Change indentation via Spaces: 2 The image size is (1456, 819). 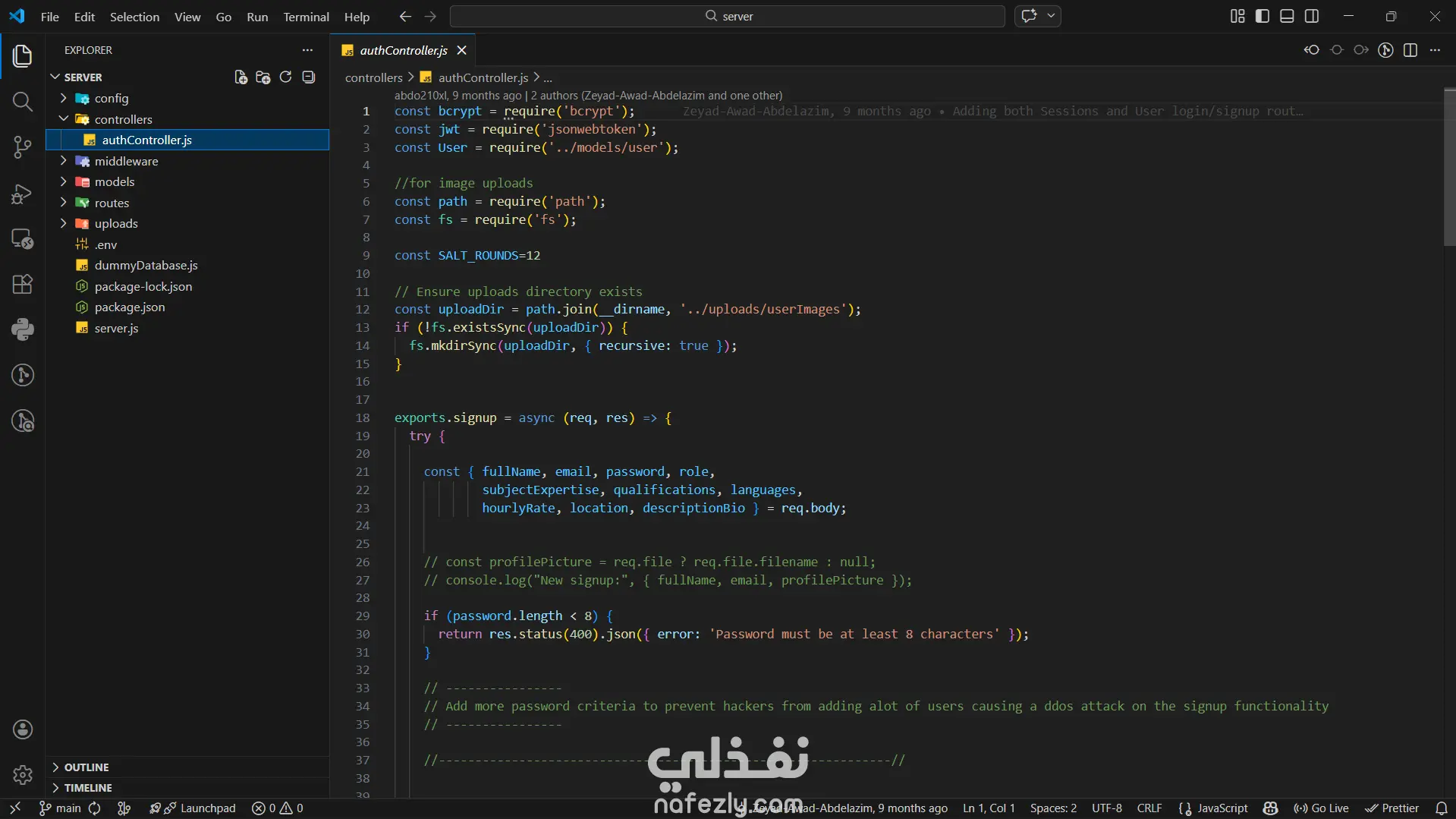1053,808
